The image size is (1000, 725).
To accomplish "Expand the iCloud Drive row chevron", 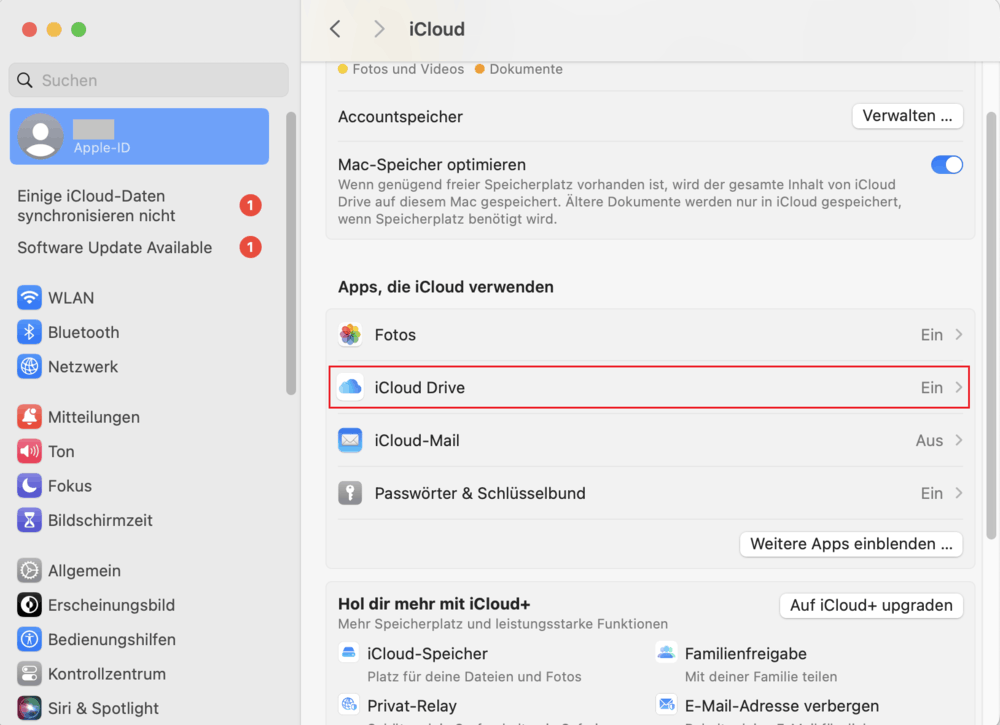I will click(x=959, y=388).
